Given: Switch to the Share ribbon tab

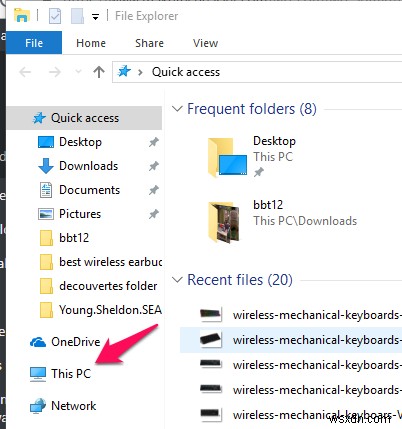Looking at the screenshot, I should click(x=149, y=43).
